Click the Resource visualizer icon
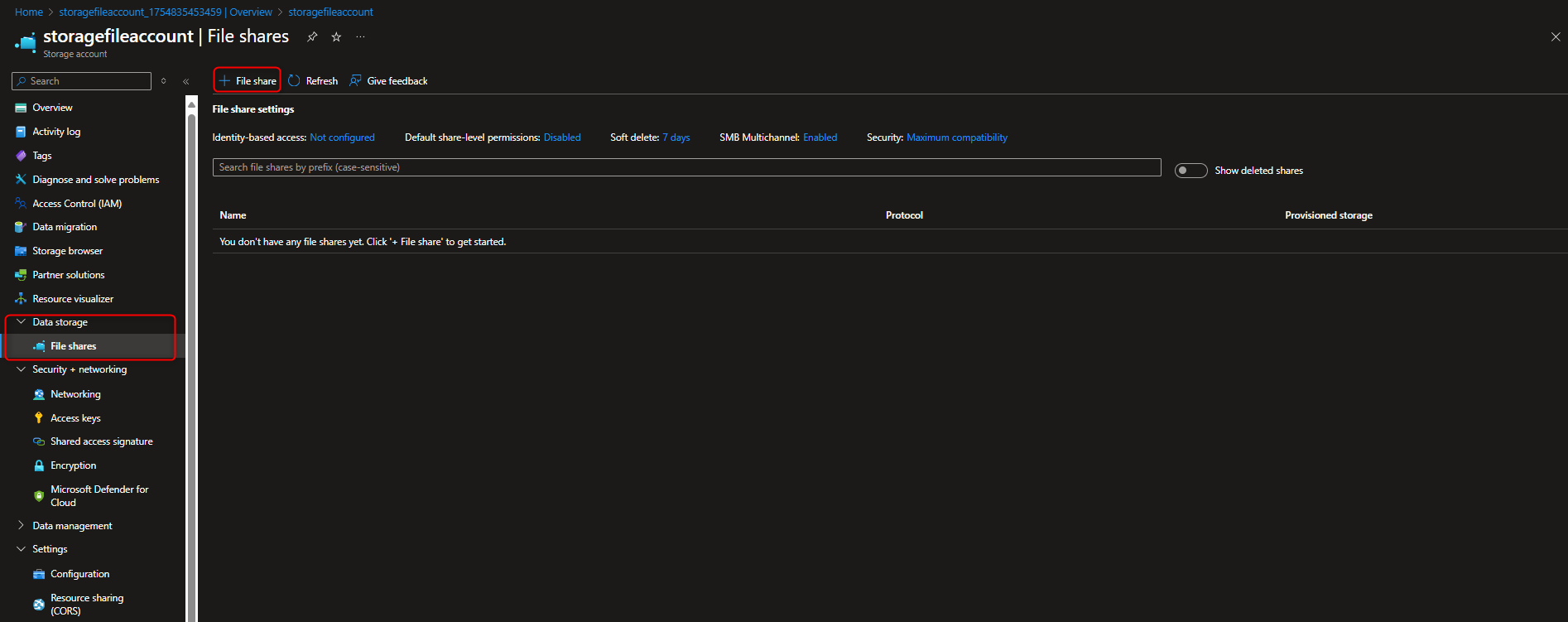 point(21,299)
